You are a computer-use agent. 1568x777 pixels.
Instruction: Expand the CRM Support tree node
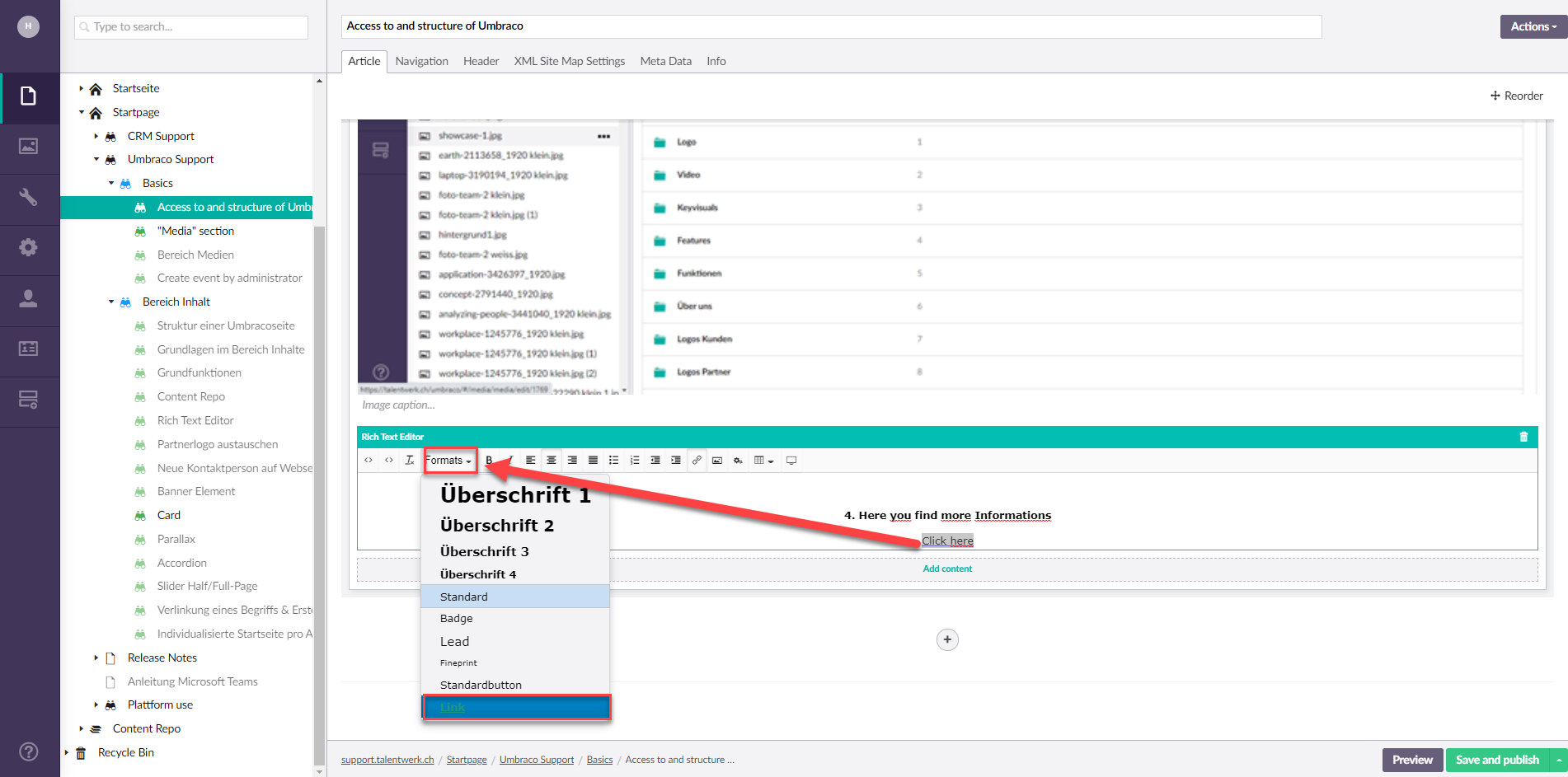(96, 136)
